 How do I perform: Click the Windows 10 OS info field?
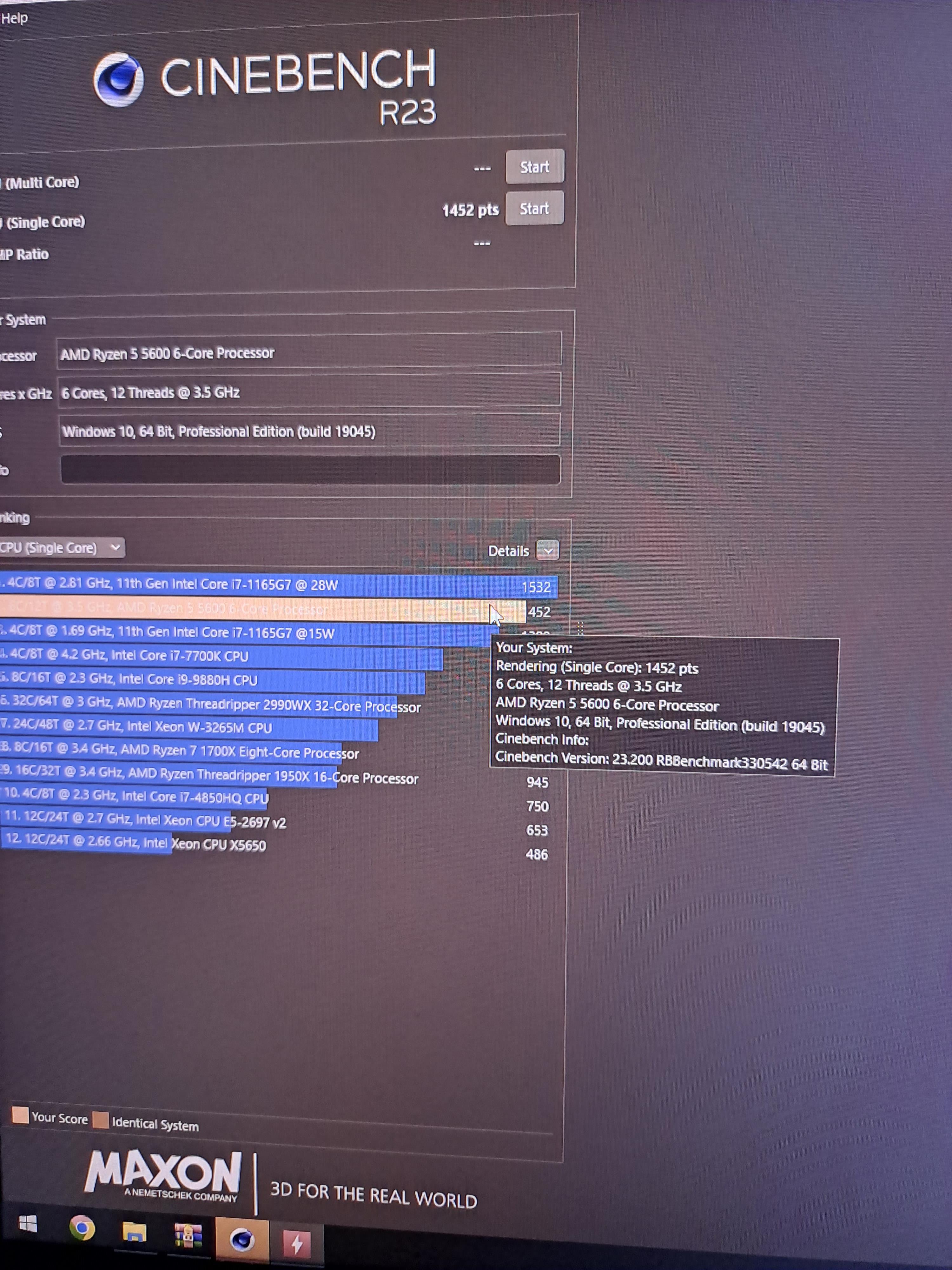click(309, 430)
